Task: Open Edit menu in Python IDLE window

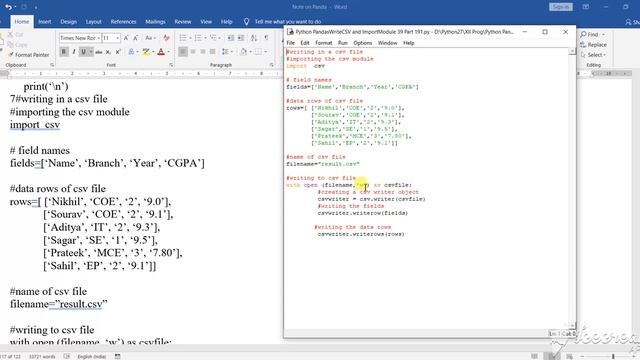Action: tap(305, 43)
